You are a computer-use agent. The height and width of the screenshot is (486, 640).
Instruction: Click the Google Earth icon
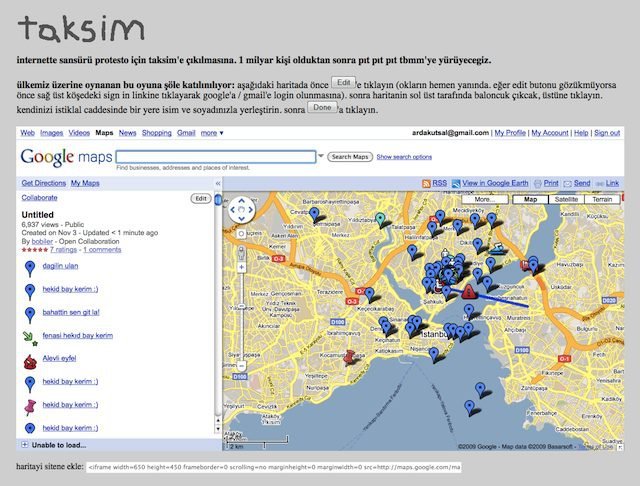coord(456,184)
